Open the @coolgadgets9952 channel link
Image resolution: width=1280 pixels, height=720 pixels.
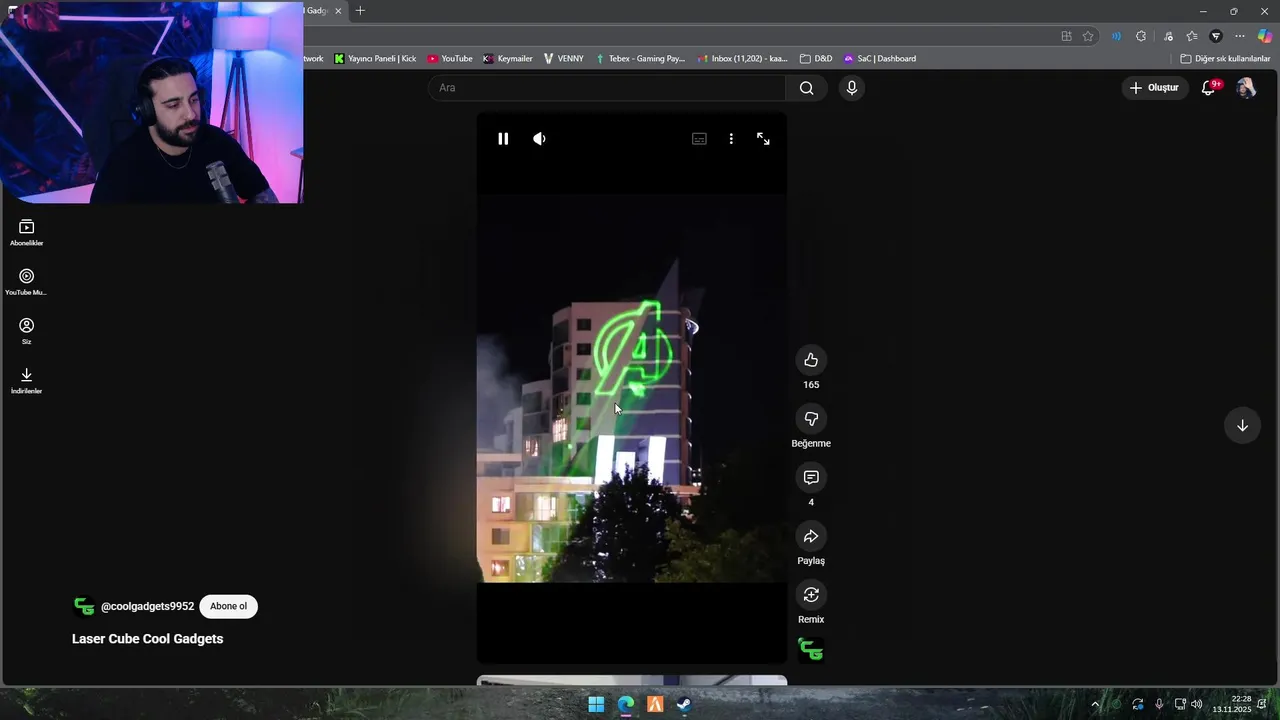click(x=148, y=606)
